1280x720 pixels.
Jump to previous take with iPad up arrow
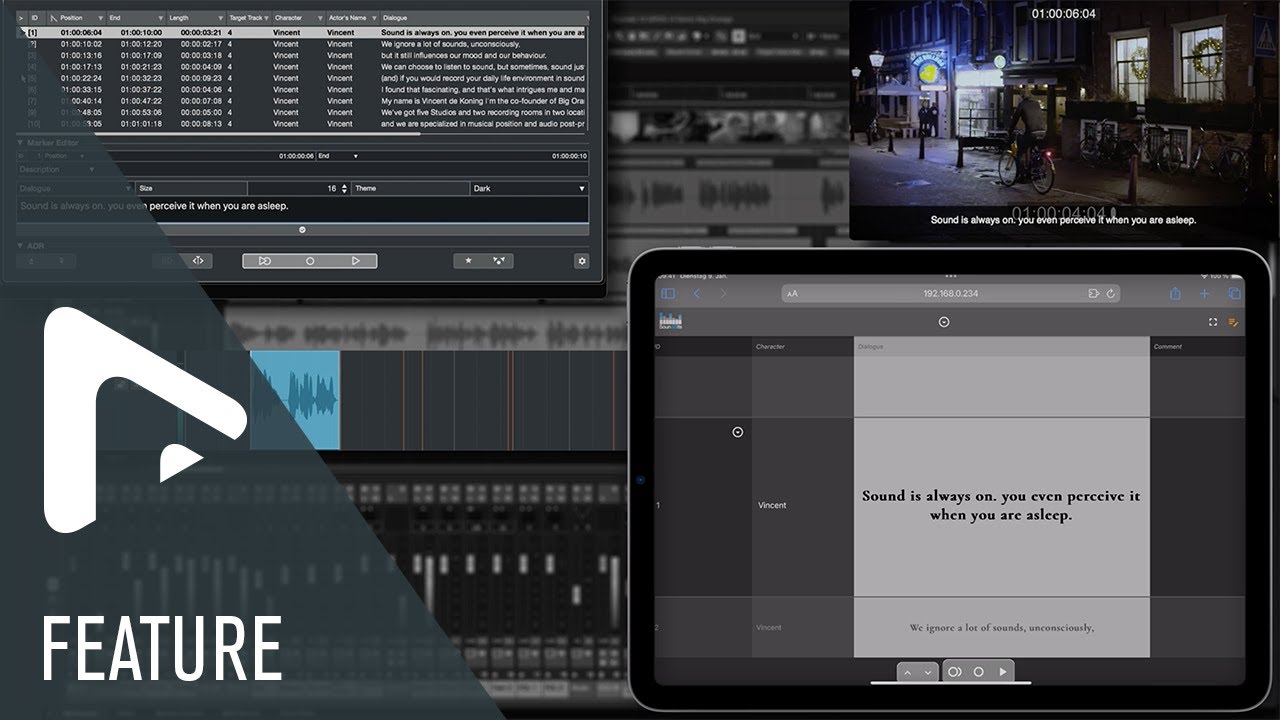pos(908,672)
